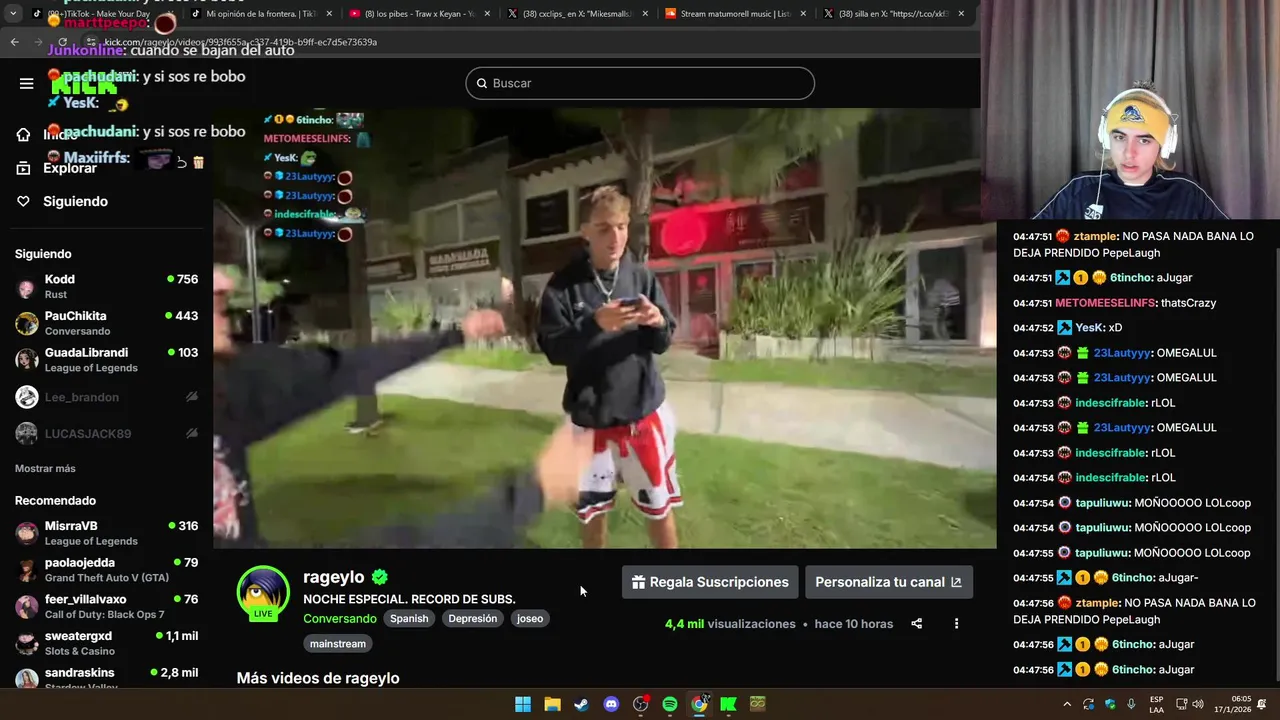Click the microphone icon in system tray
The height and width of the screenshot is (720, 1280).
1131,704
